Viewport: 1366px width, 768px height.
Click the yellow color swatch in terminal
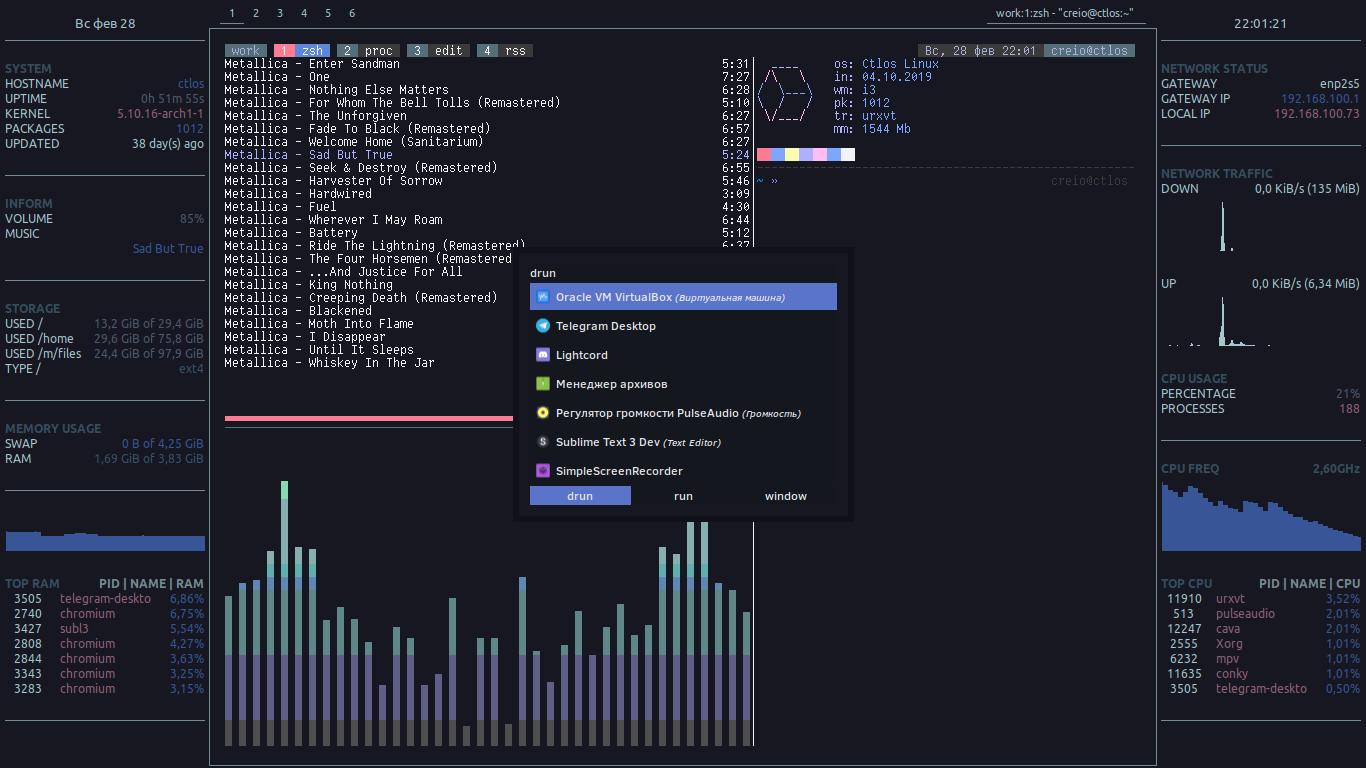[x=792, y=155]
